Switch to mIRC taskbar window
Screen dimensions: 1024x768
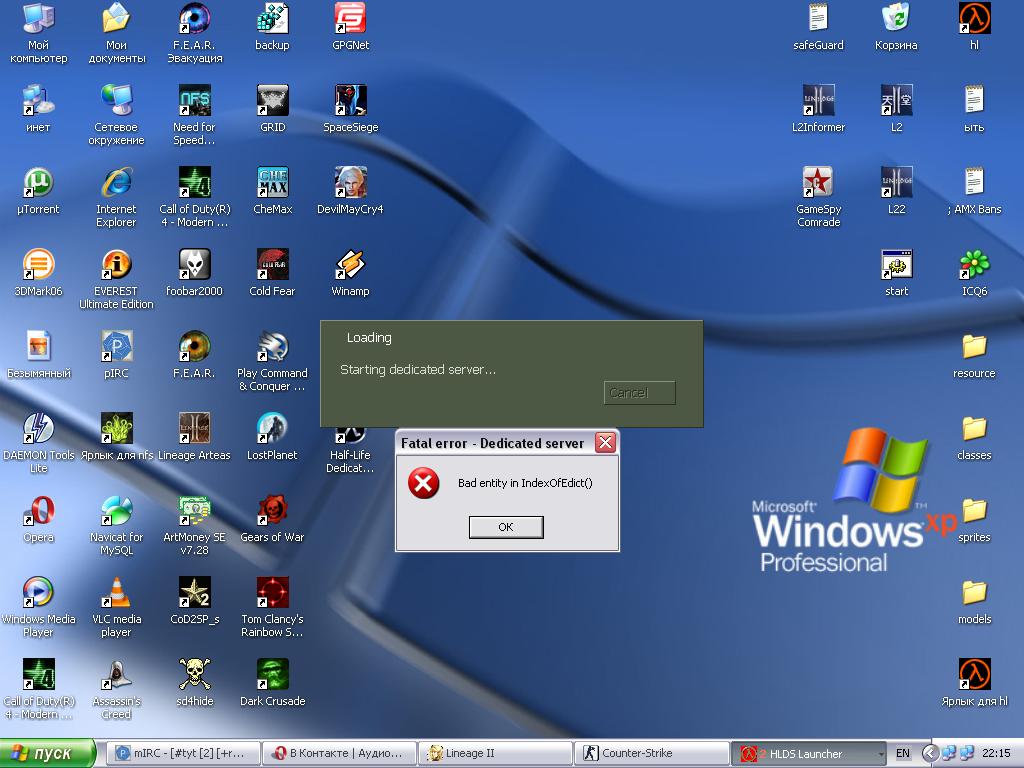click(183, 753)
